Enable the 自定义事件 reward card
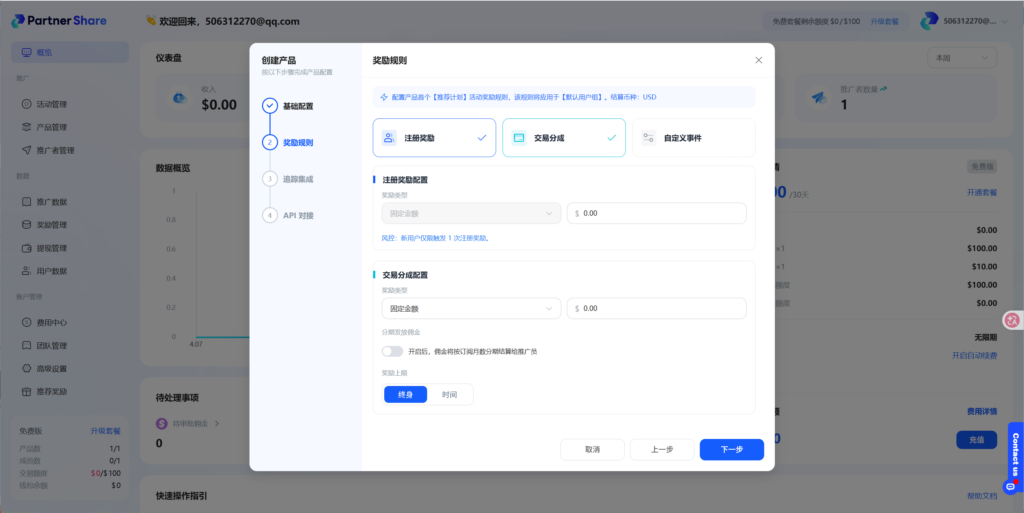Image resolution: width=1024 pixels, height=513 pixels. coord(693,138)
